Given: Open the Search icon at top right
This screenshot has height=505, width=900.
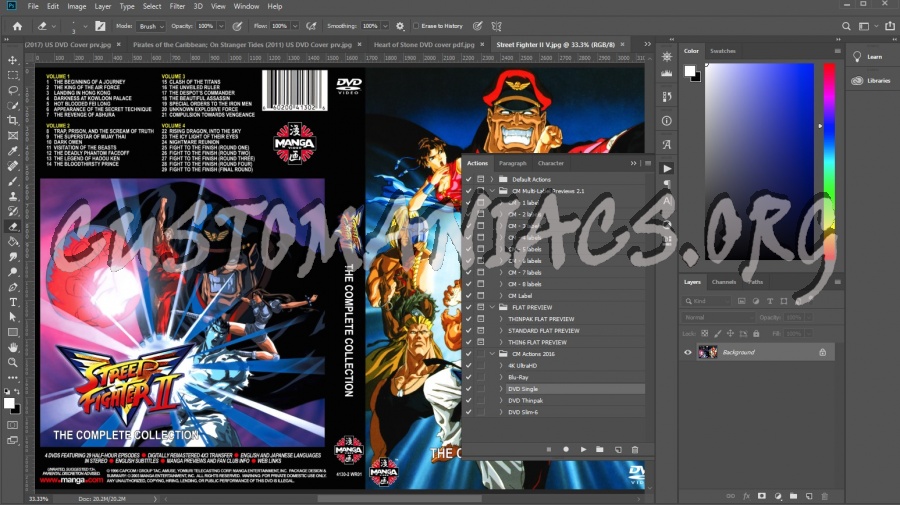Looking at the screenshot, I should click(846, 26).
